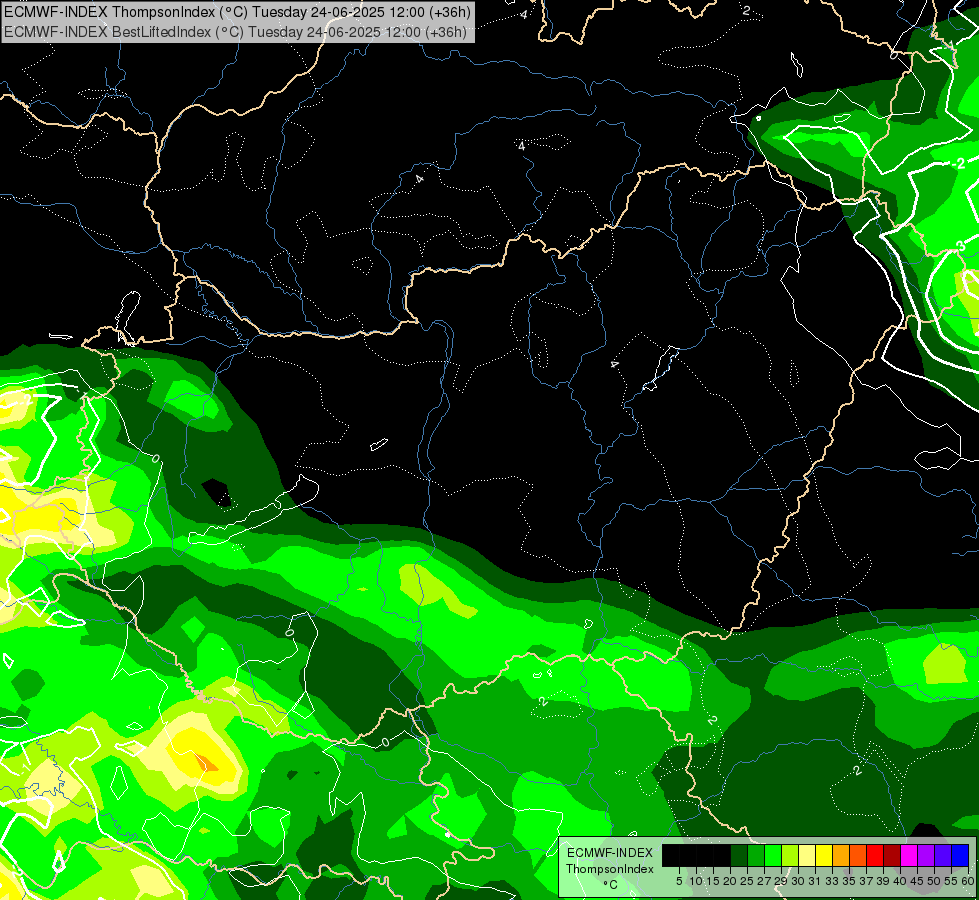The image size is (979, 900).
Task: Click the violet 50–55 legend swatch
Action: point(943,855)
